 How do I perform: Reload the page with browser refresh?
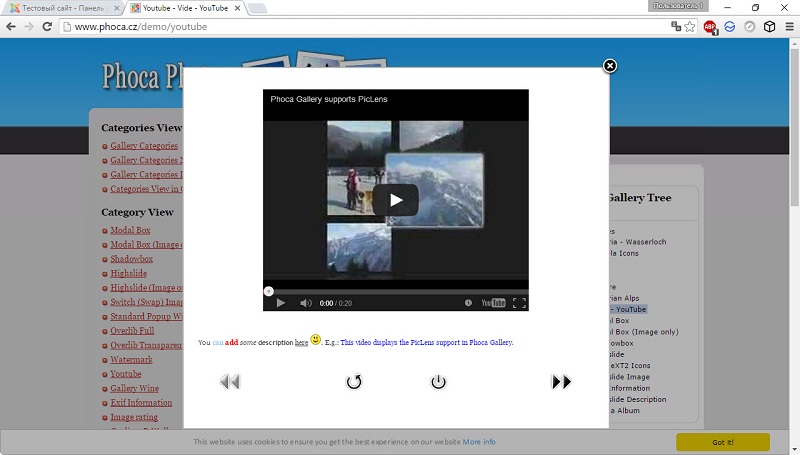point(47,27)
